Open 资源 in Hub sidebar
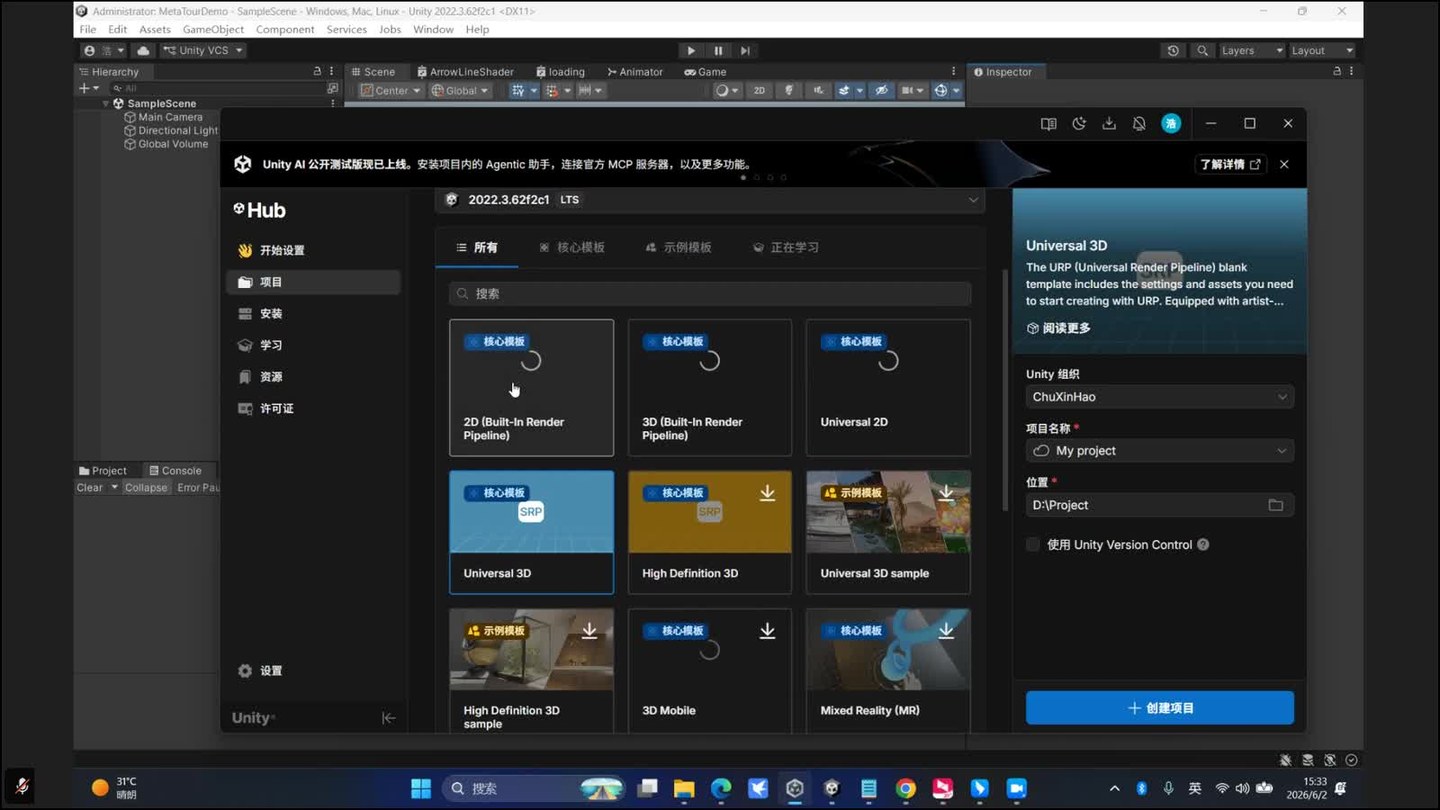1440x810 pixels. point(313,377)
